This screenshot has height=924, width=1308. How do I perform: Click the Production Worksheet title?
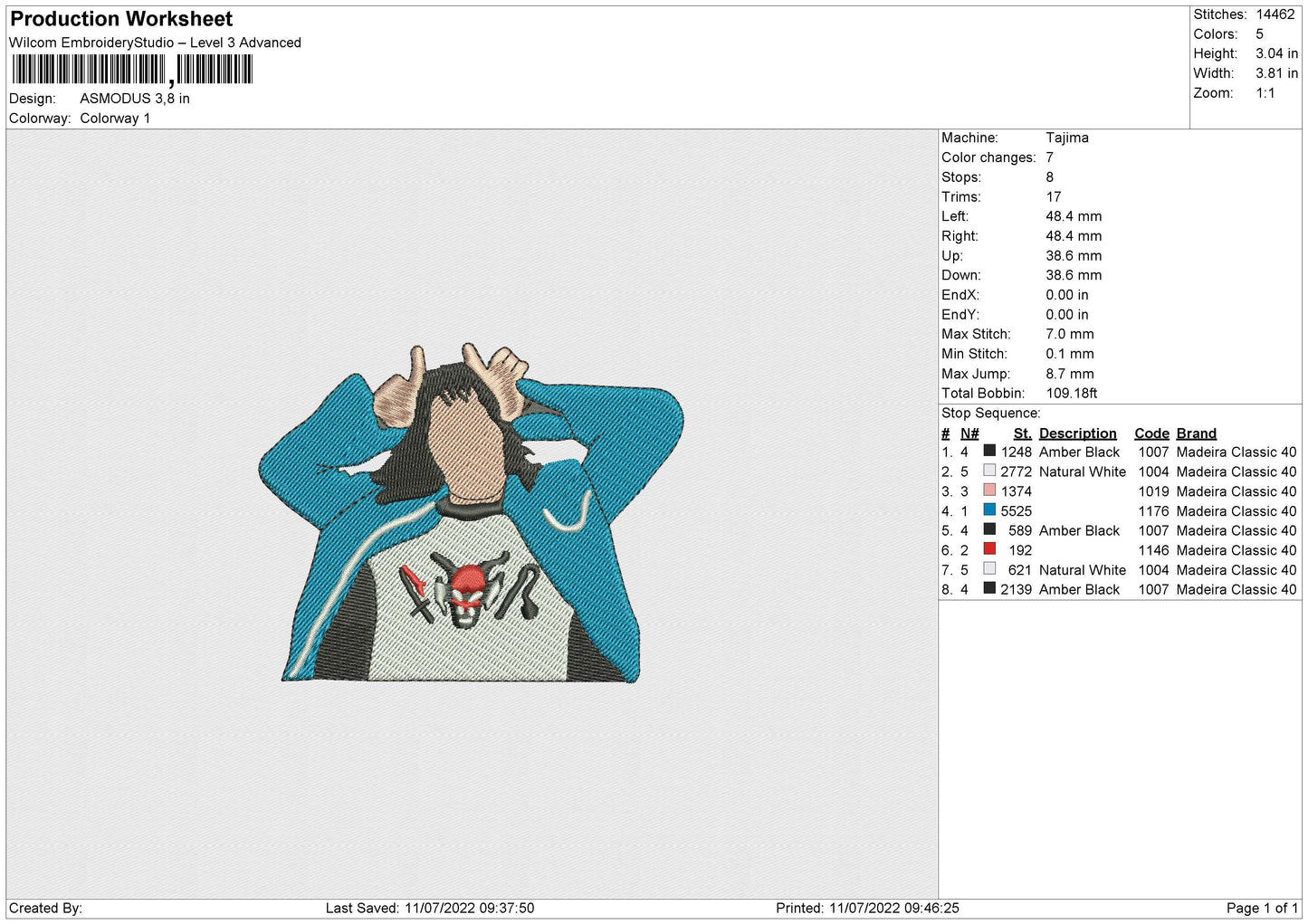pyautogui.click(x=121, y=19)
